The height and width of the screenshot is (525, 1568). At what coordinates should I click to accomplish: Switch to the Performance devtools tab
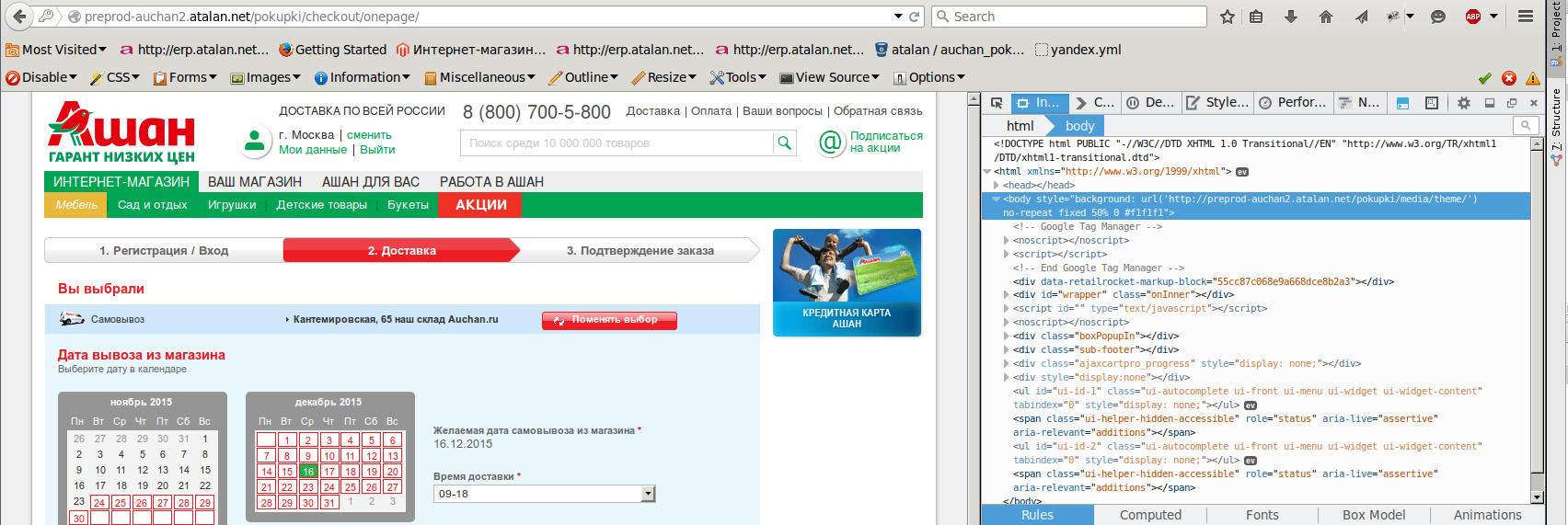click(x=1292, y=103)
